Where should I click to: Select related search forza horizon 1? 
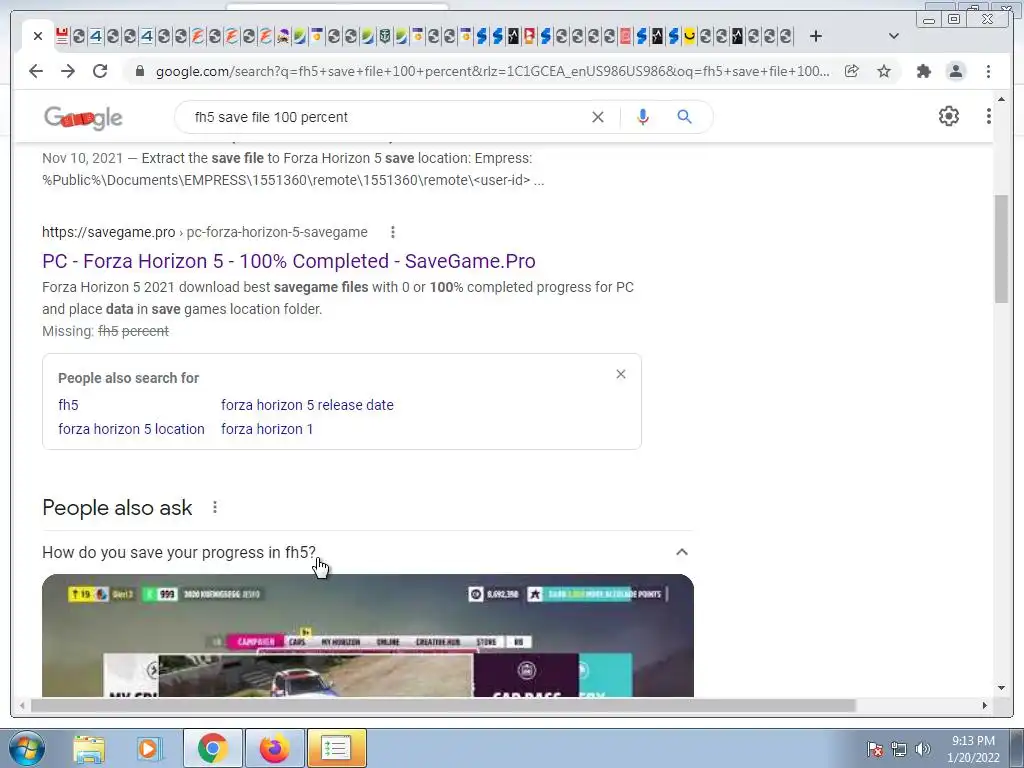266,429
